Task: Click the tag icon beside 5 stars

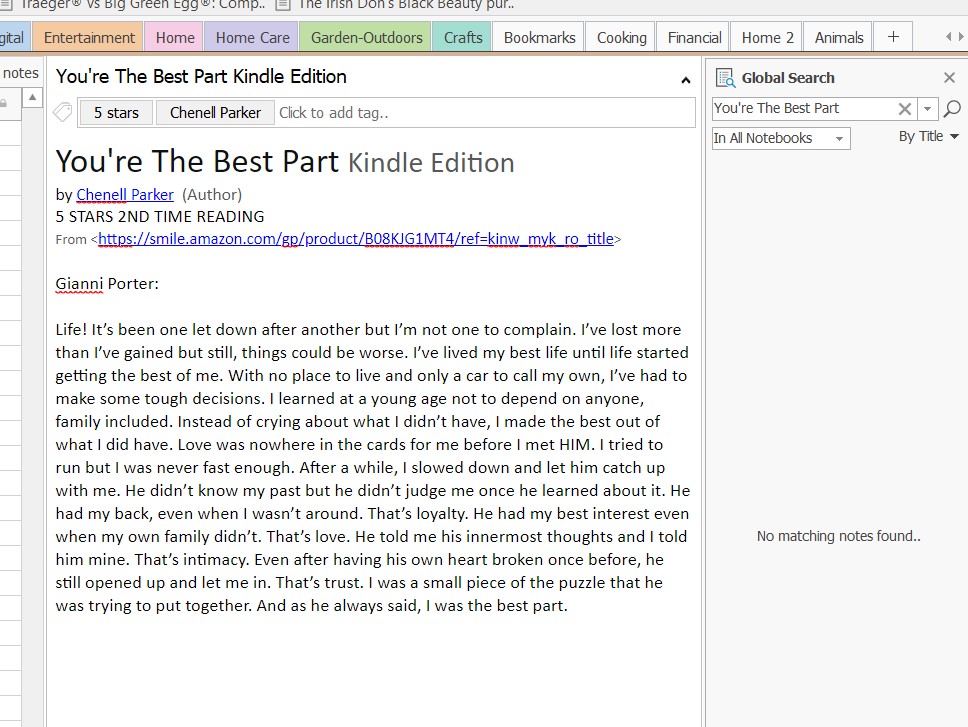Action: (x=63, y=113)
